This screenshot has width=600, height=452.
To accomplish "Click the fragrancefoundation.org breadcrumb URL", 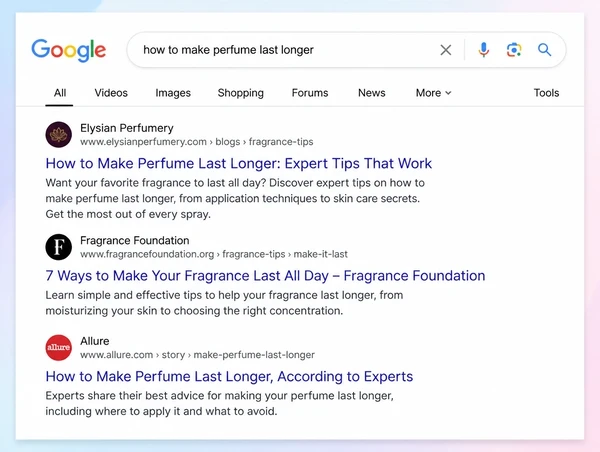I will point(214,254).
